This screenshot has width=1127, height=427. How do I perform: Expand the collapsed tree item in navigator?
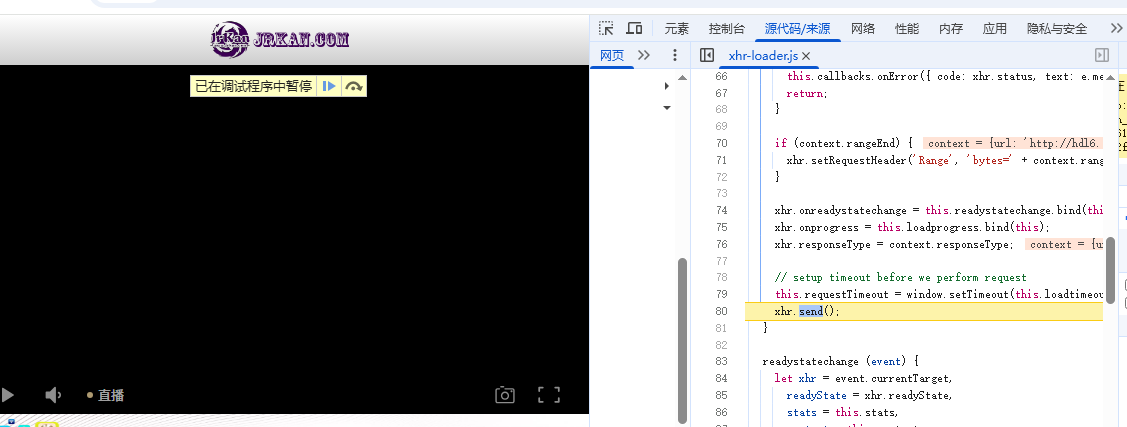pos(667,86)
